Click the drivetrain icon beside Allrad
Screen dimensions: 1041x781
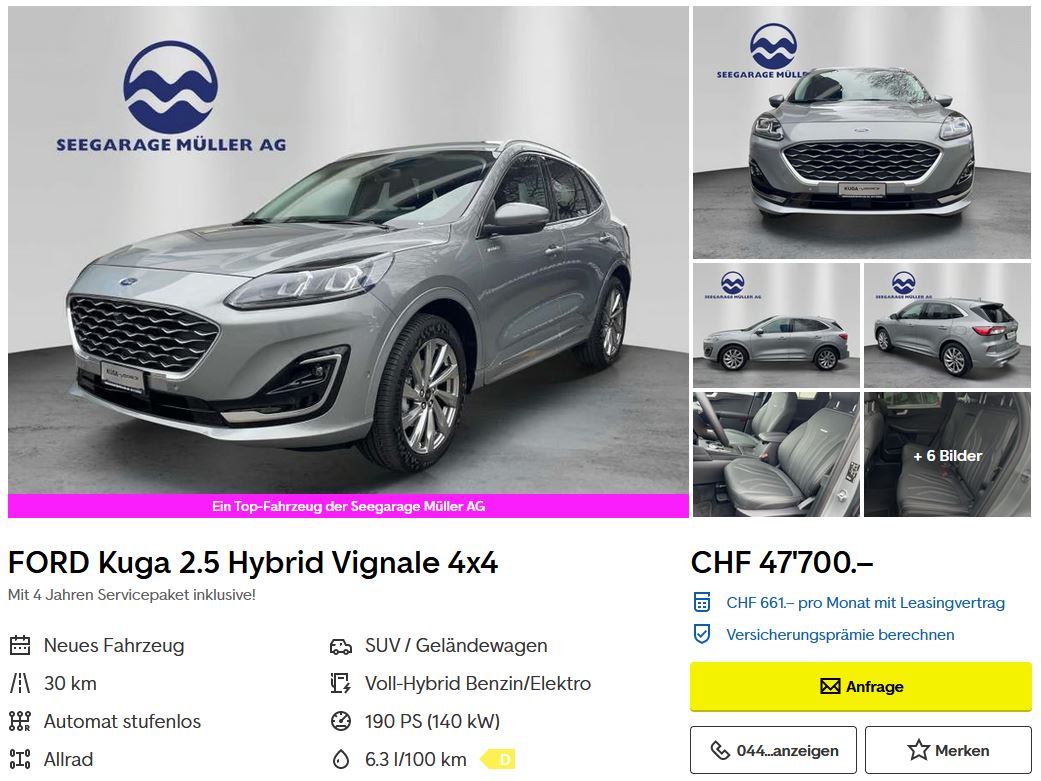click(x=20, y=758)
